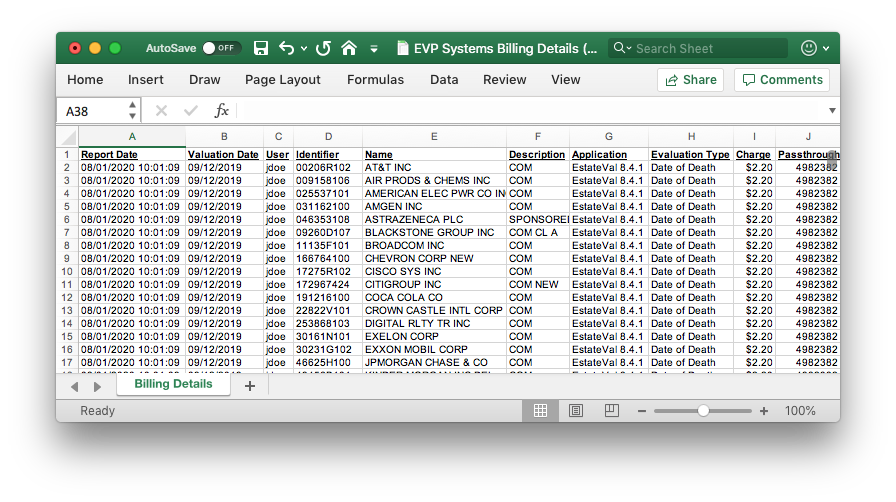The height and width of the screenshot is (502, 896).
Task: Click the cell EXXON MOBIL CORP
Action: (x=434, y=349)
